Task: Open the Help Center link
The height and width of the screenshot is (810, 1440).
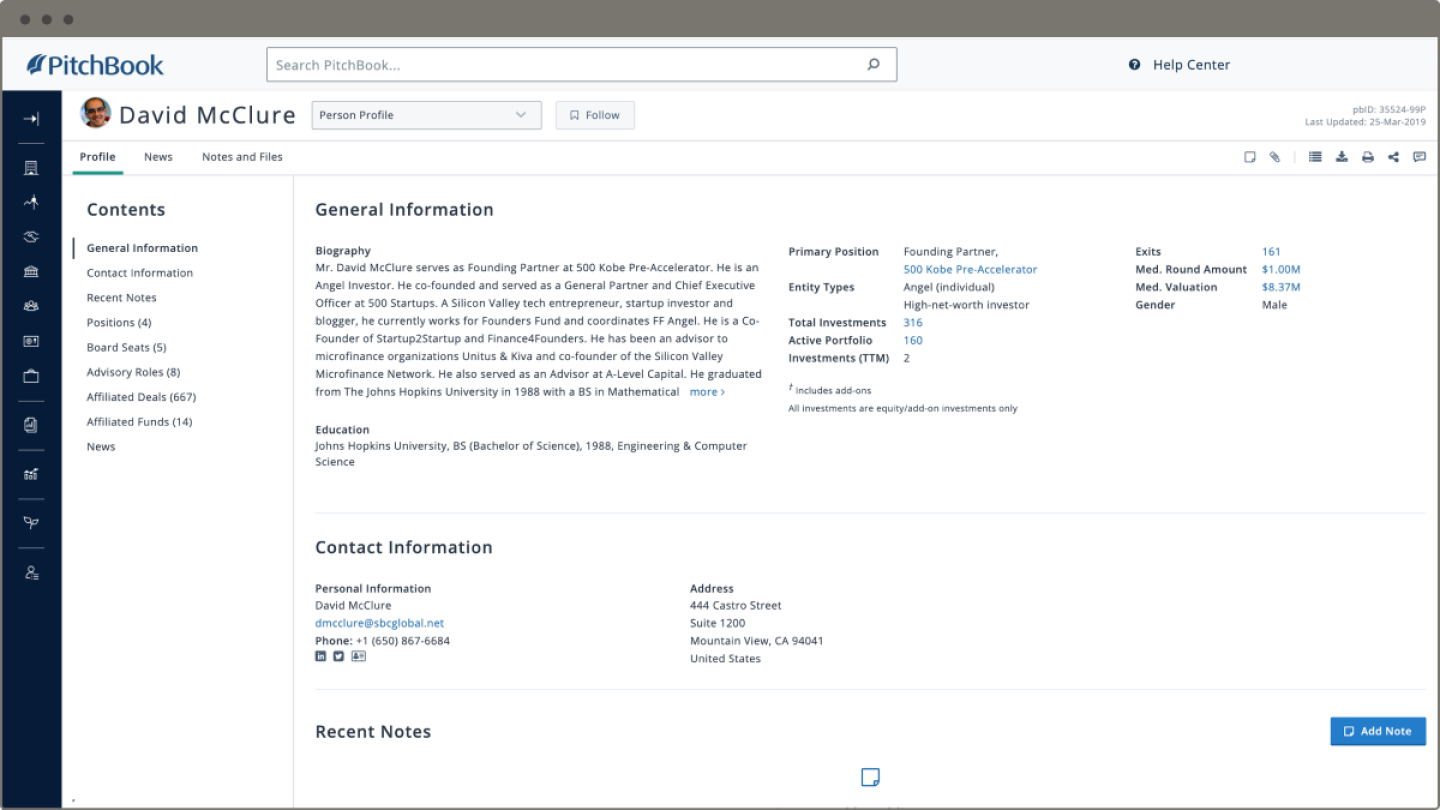Action: pos(1191,65)
